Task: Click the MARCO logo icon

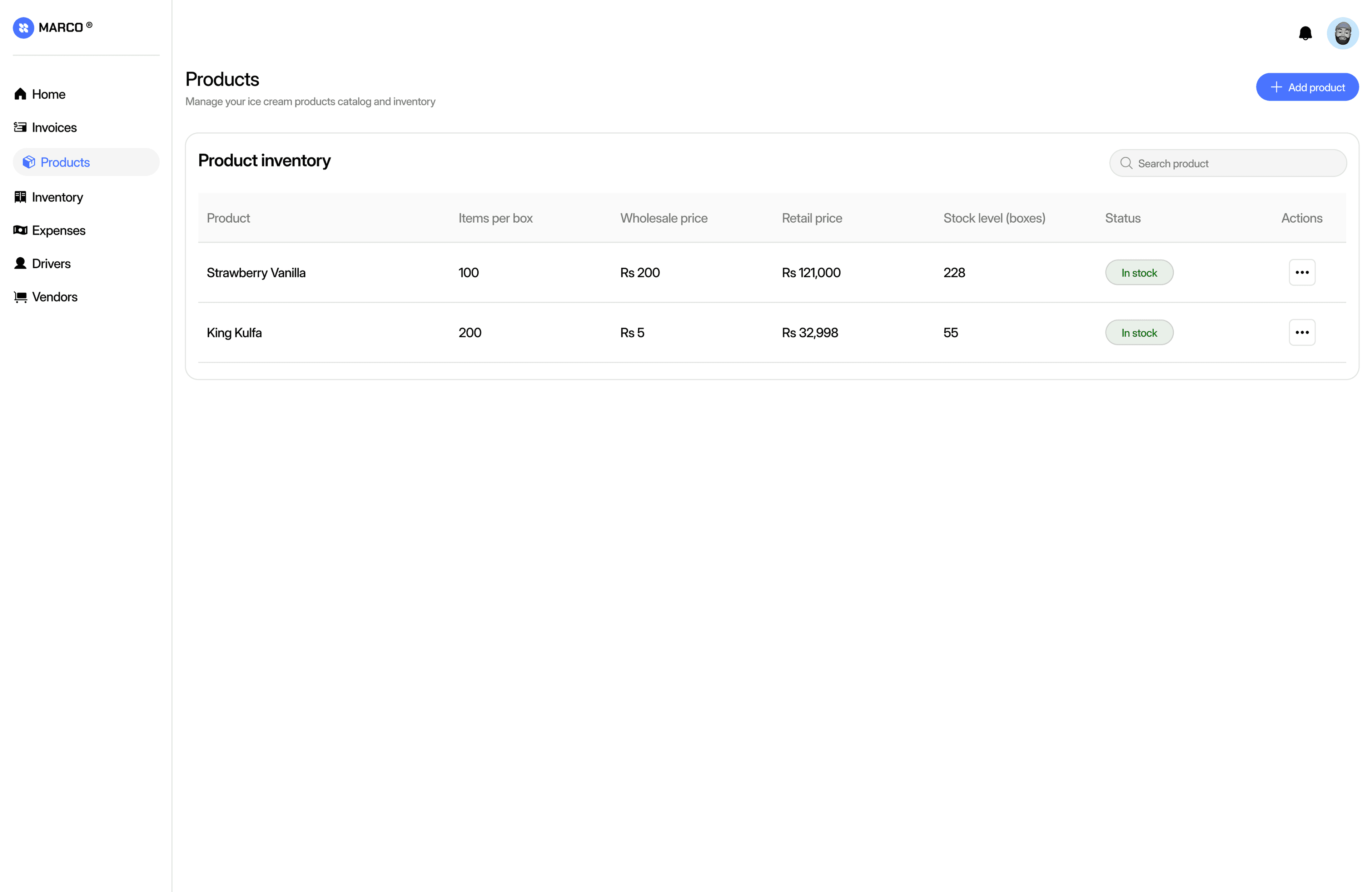Action: click(x=24, y=28)
